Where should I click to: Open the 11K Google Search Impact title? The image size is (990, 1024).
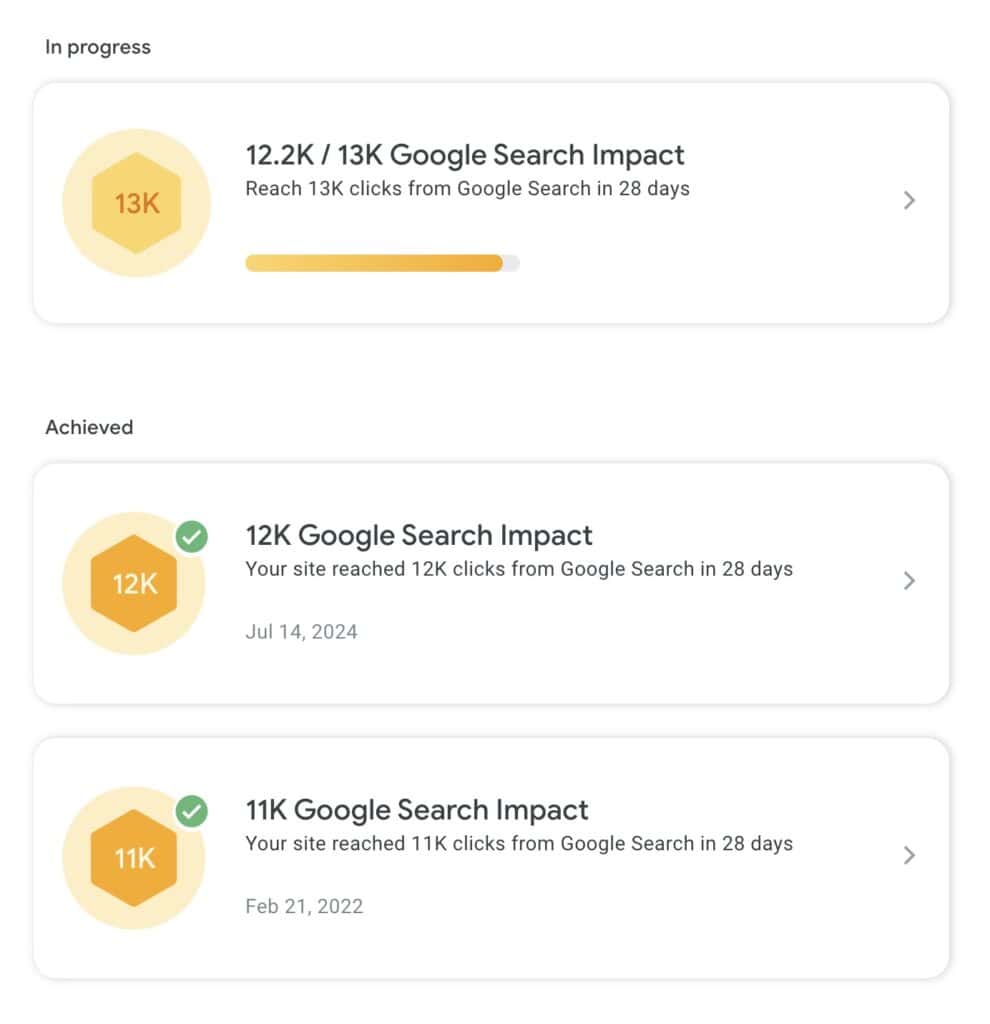417,810
